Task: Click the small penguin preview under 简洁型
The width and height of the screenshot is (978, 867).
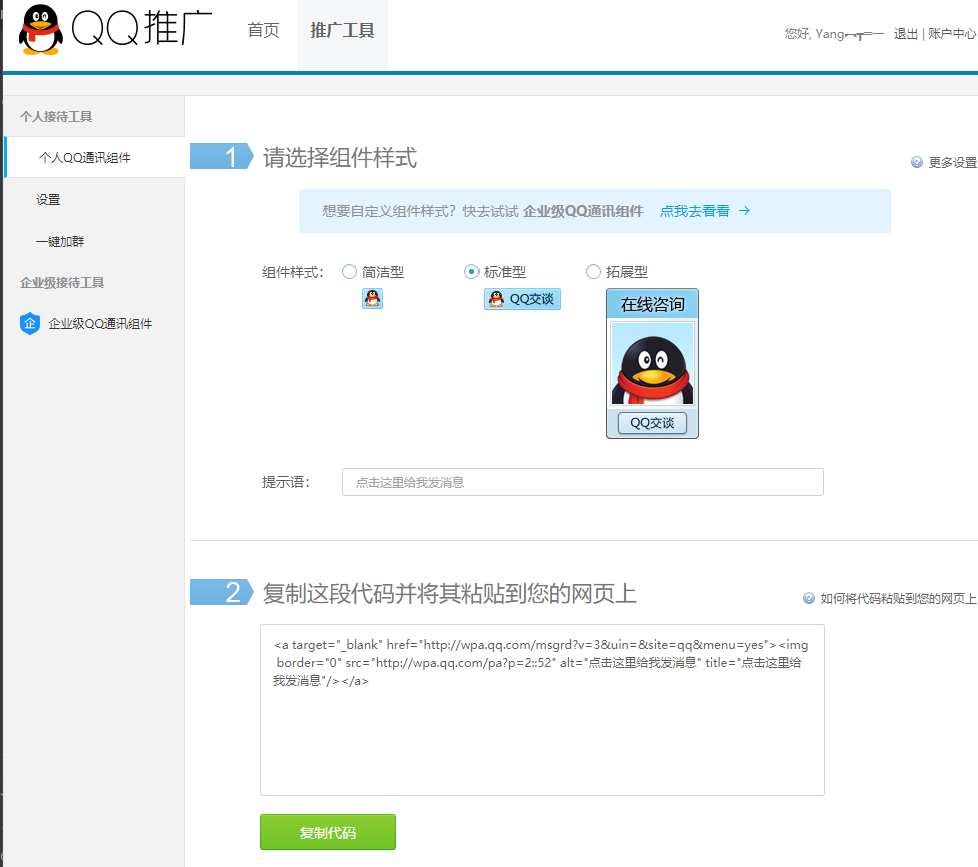Action: coord(372,299)
